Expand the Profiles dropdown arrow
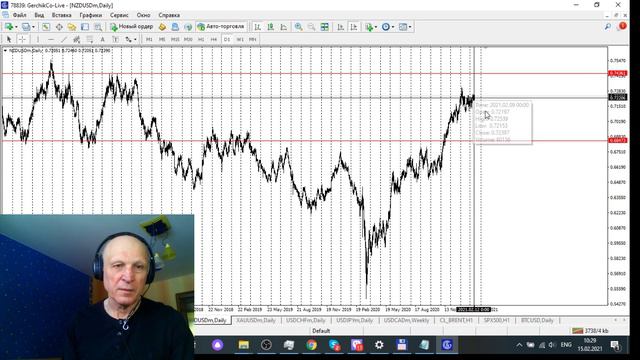The image size is (640, 360). pos(33,27)
